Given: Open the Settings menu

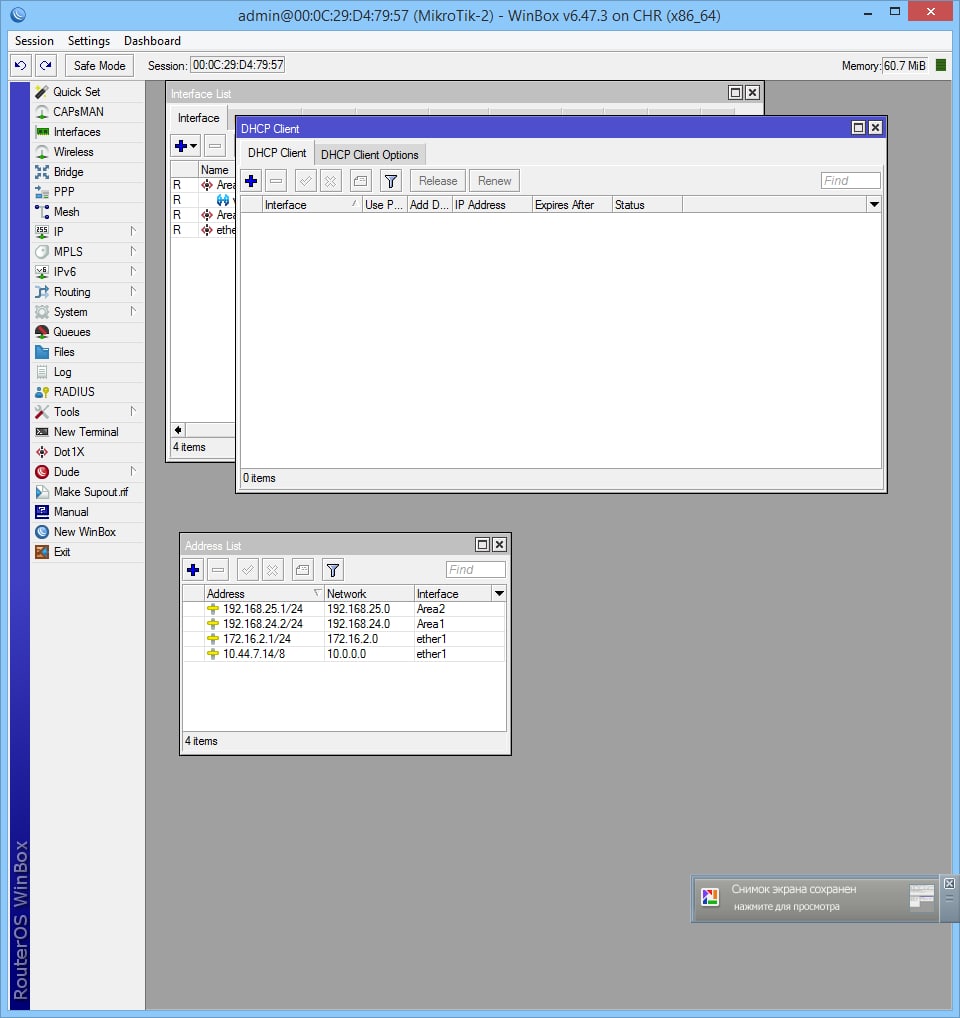Looking at the screenshot, I should click(x=89, y=41).
